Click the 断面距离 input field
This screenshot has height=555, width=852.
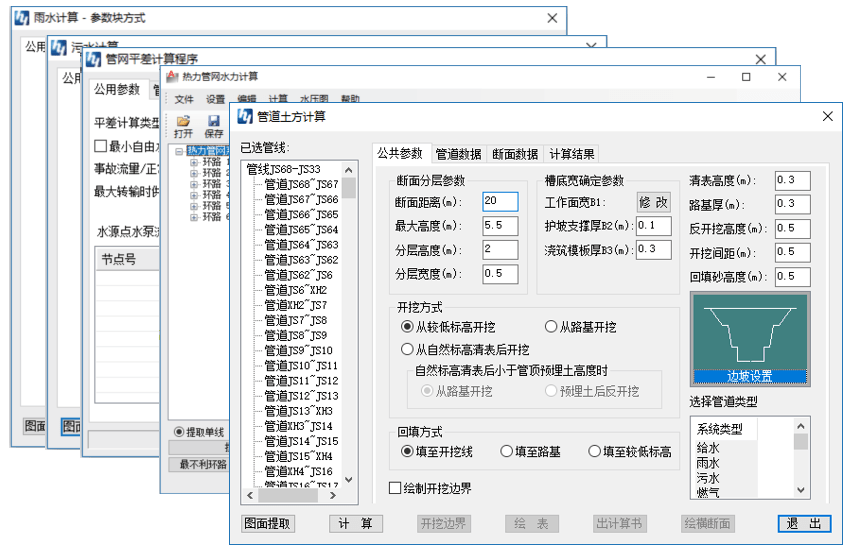tap(500, 202)
